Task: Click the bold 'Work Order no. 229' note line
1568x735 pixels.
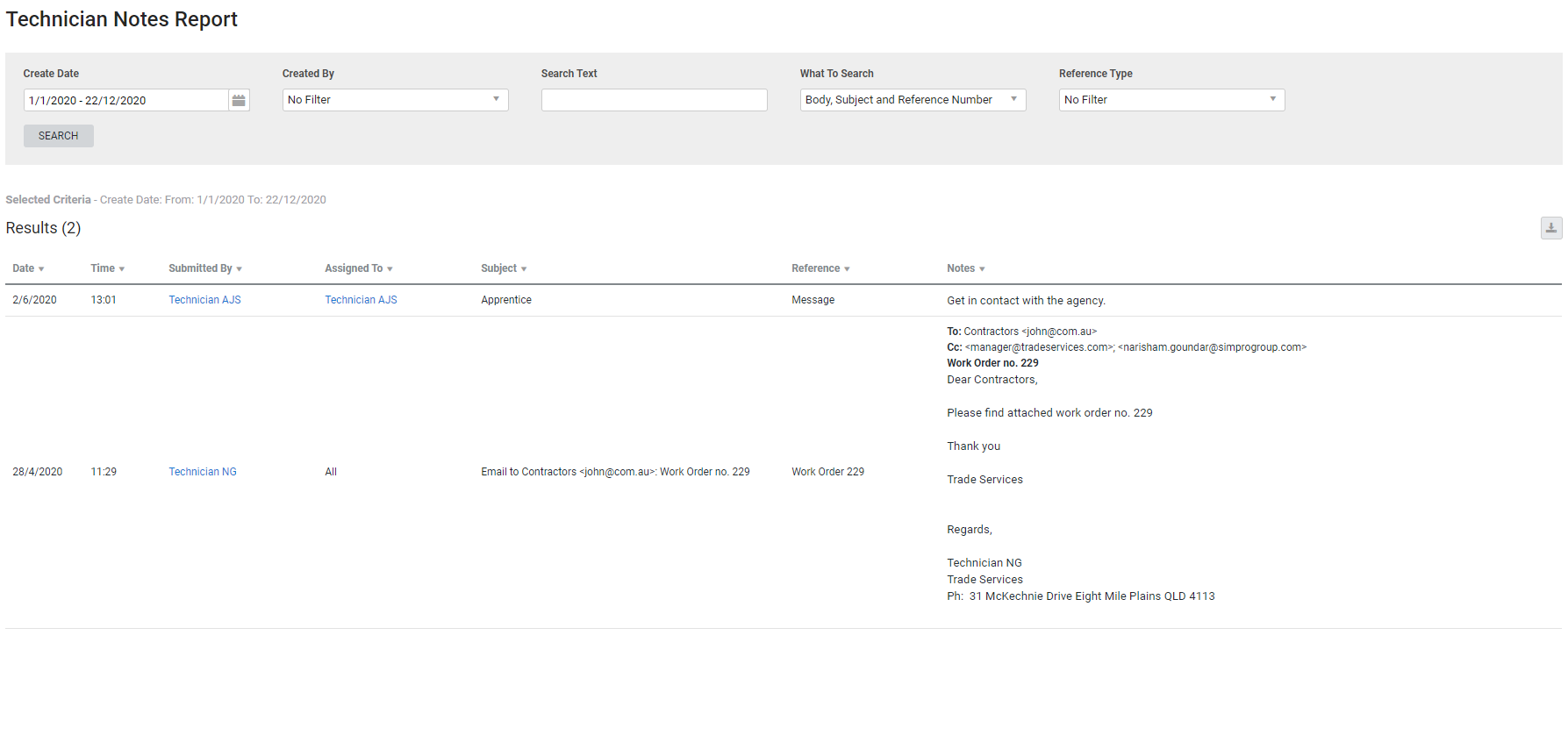Action: pyautogui.click(x=992, y=363)
